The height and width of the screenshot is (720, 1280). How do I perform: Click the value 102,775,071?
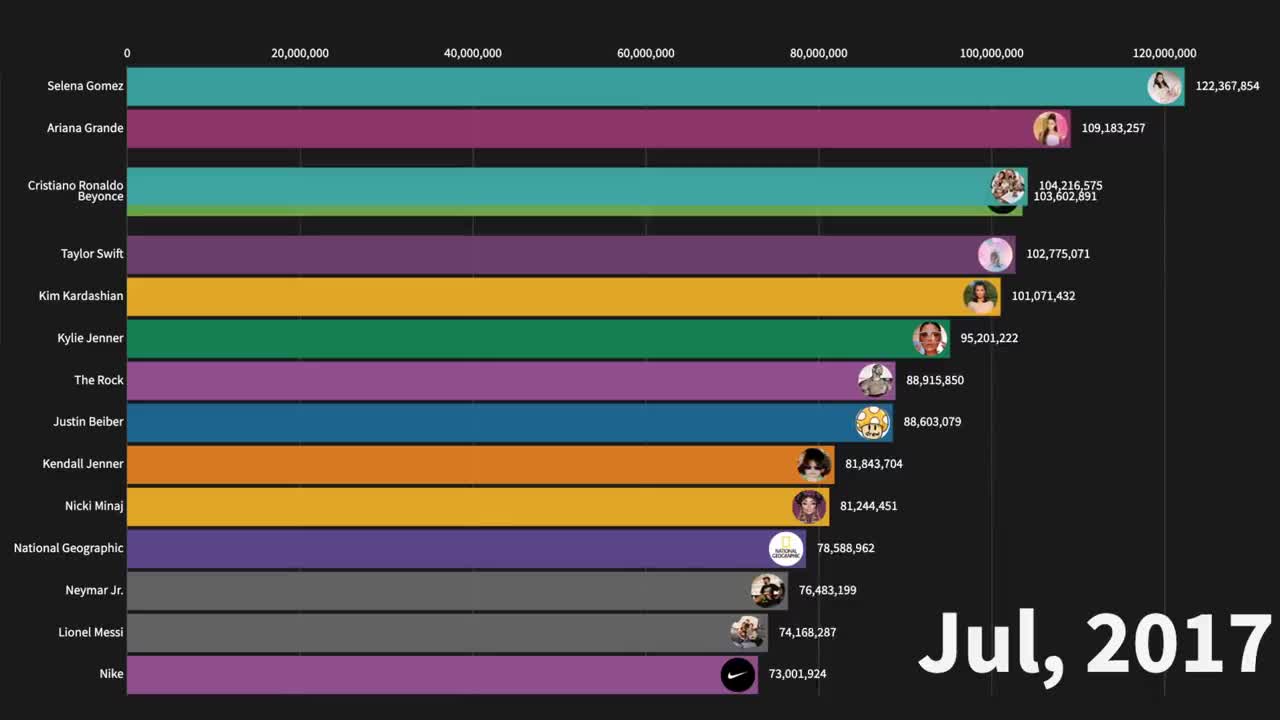pos(1058,254)
